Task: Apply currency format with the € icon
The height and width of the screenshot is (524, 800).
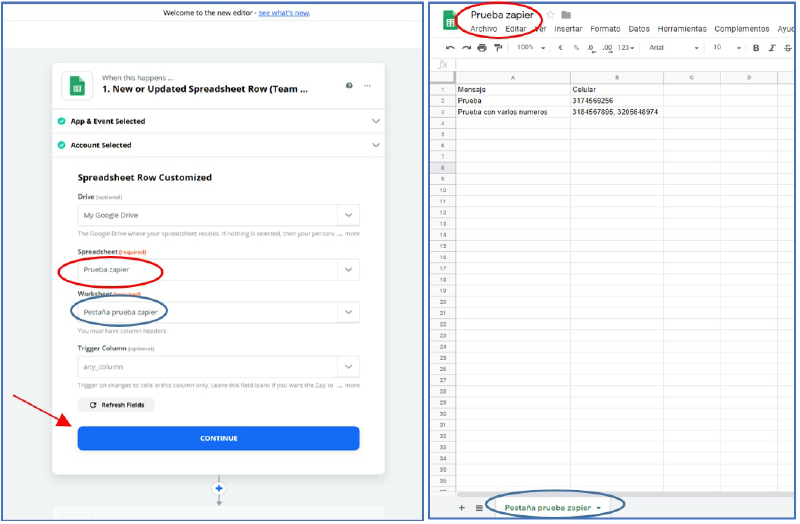Action: point(560,47)
